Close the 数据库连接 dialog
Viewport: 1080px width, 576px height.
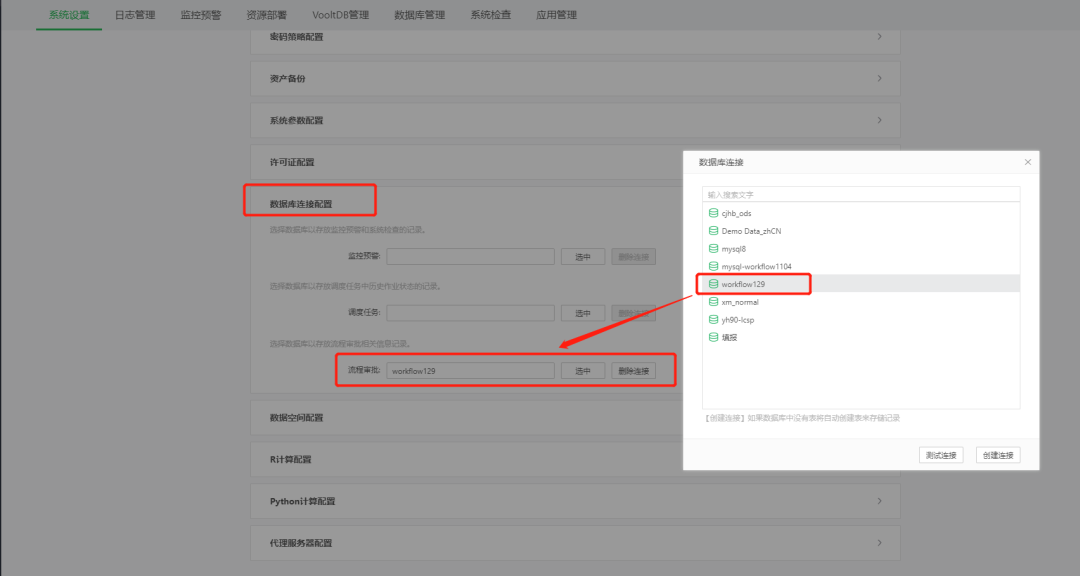point(1028,162)
